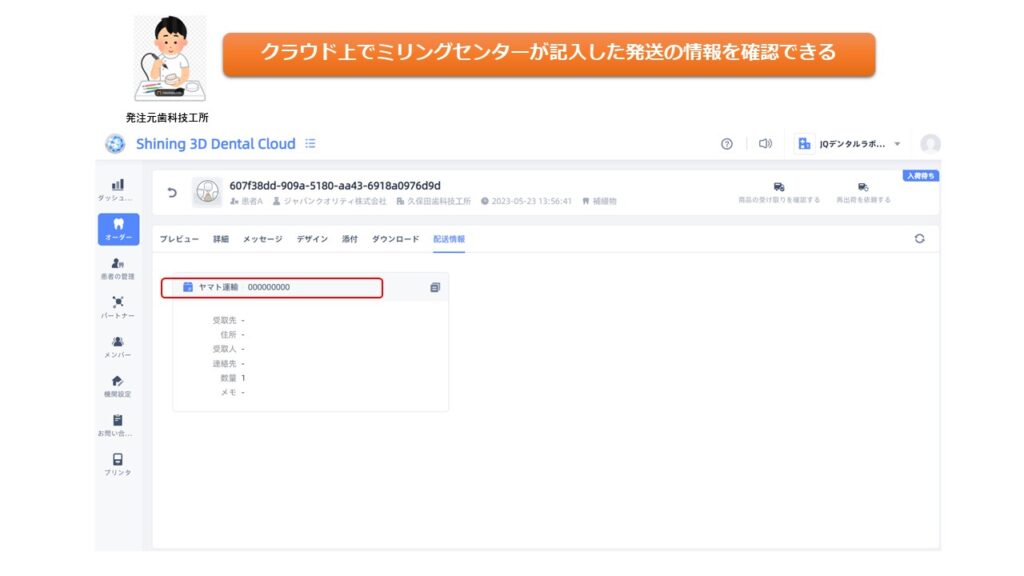Switch to the プレビュー tab

(x=179, y=239)
